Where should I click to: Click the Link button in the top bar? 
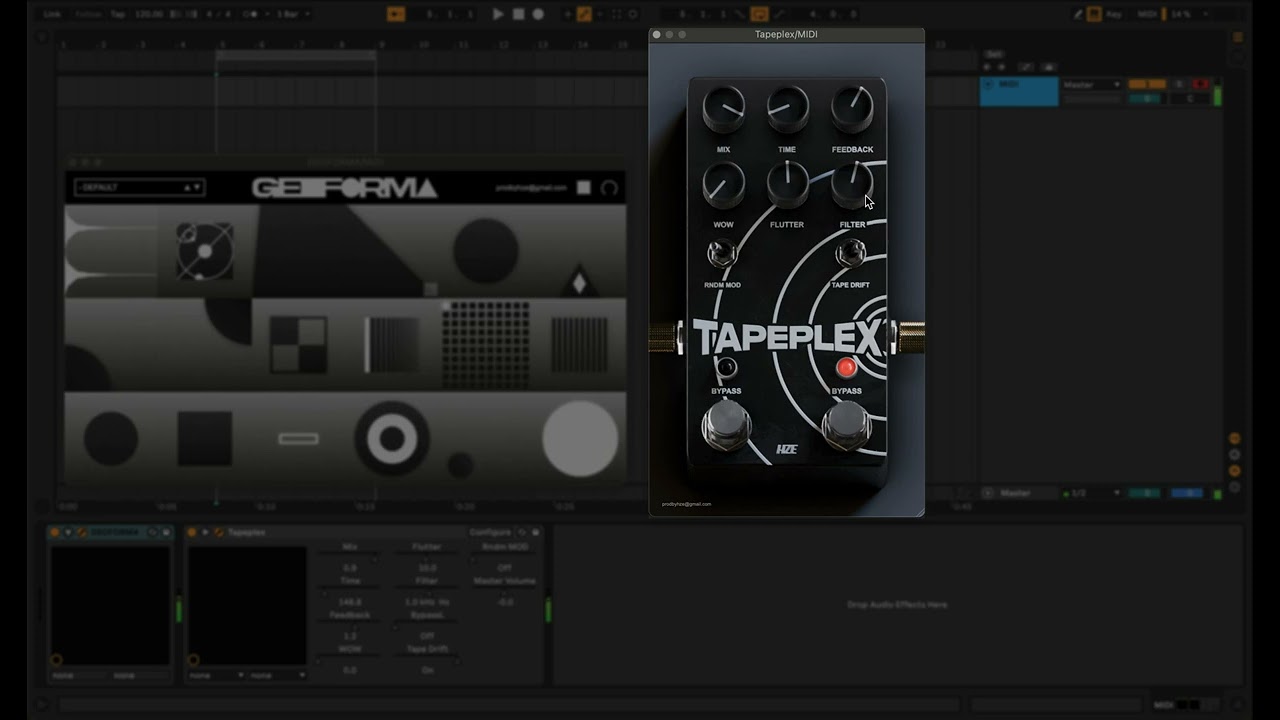coord(52,14)
